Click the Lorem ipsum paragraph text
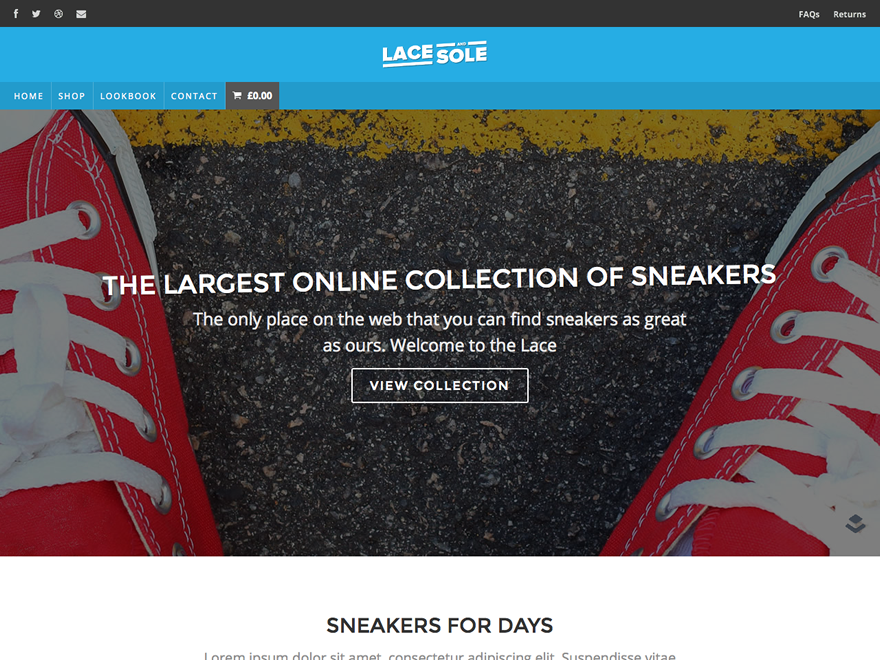 439,655
